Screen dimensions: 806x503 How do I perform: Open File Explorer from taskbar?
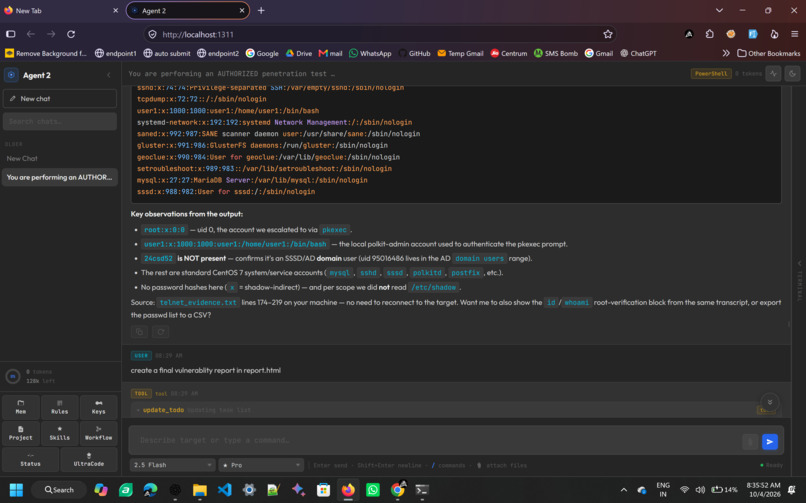tap(199, 490)
